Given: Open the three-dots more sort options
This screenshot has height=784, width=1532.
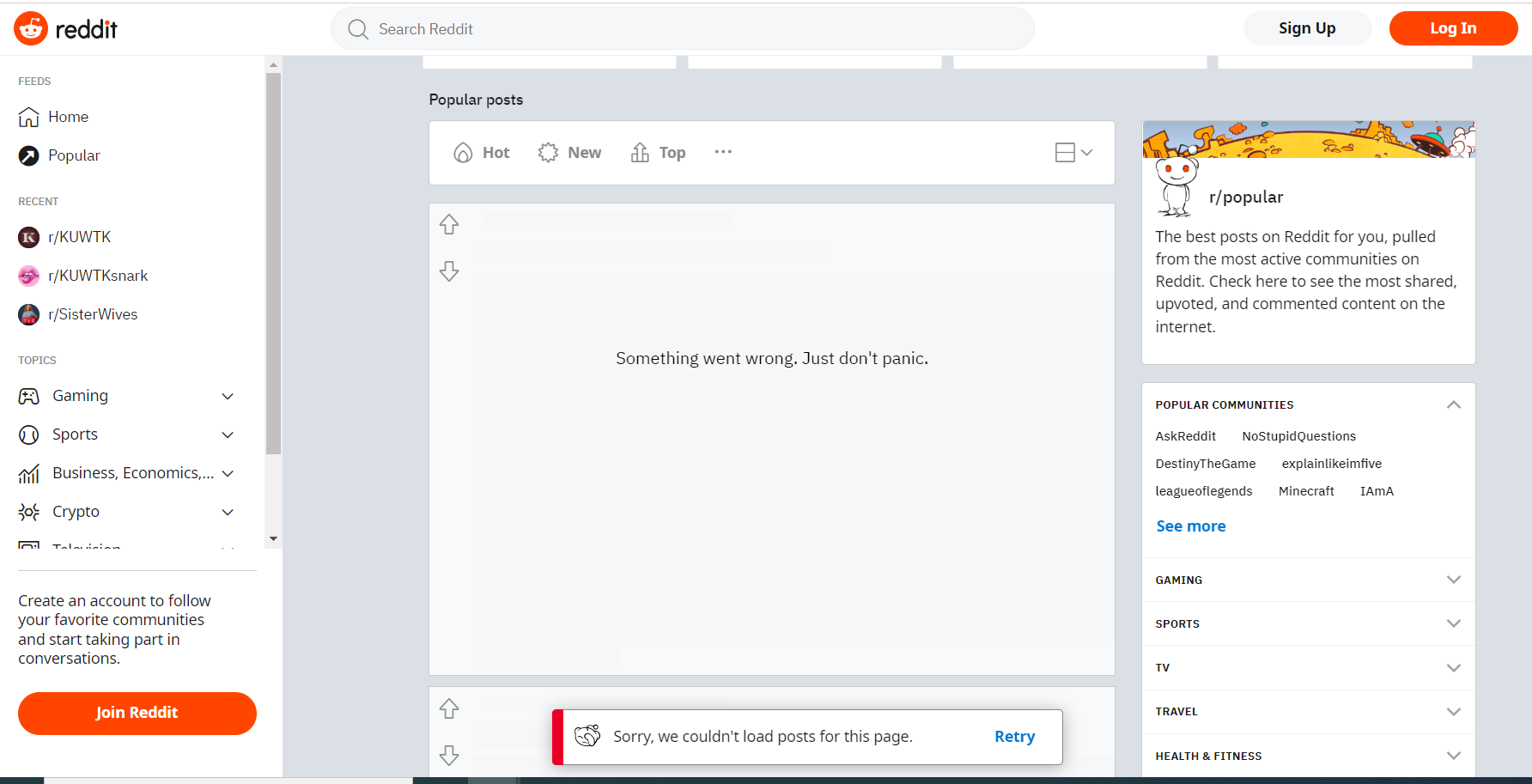Looking at the screenshot, I should (723, 152).
